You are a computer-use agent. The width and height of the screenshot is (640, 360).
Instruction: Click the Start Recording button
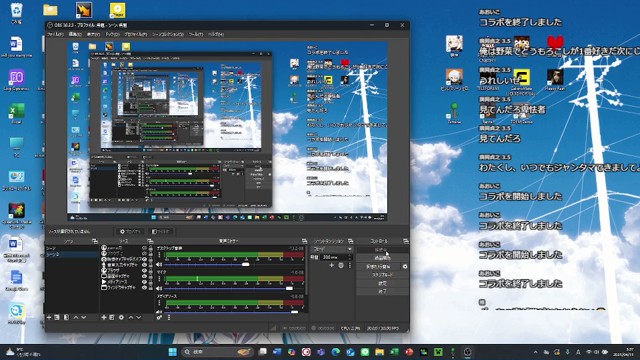382,258
